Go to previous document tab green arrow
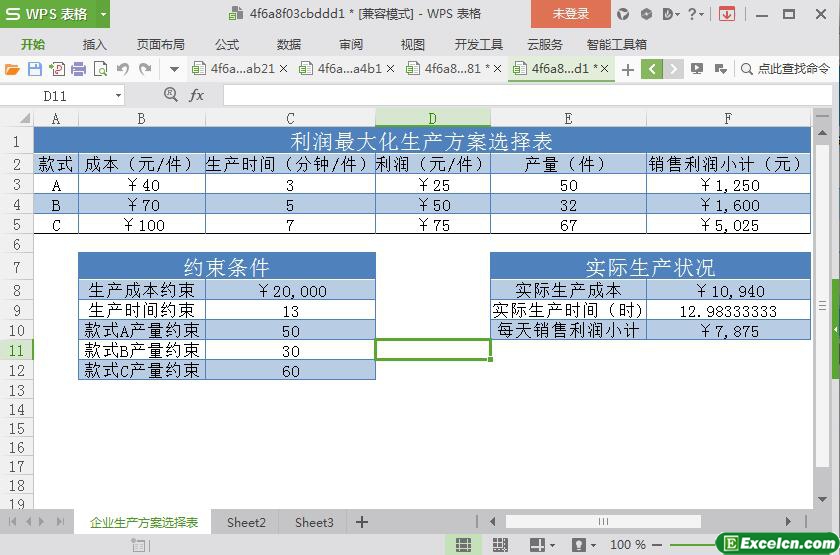 click(651, 69)
